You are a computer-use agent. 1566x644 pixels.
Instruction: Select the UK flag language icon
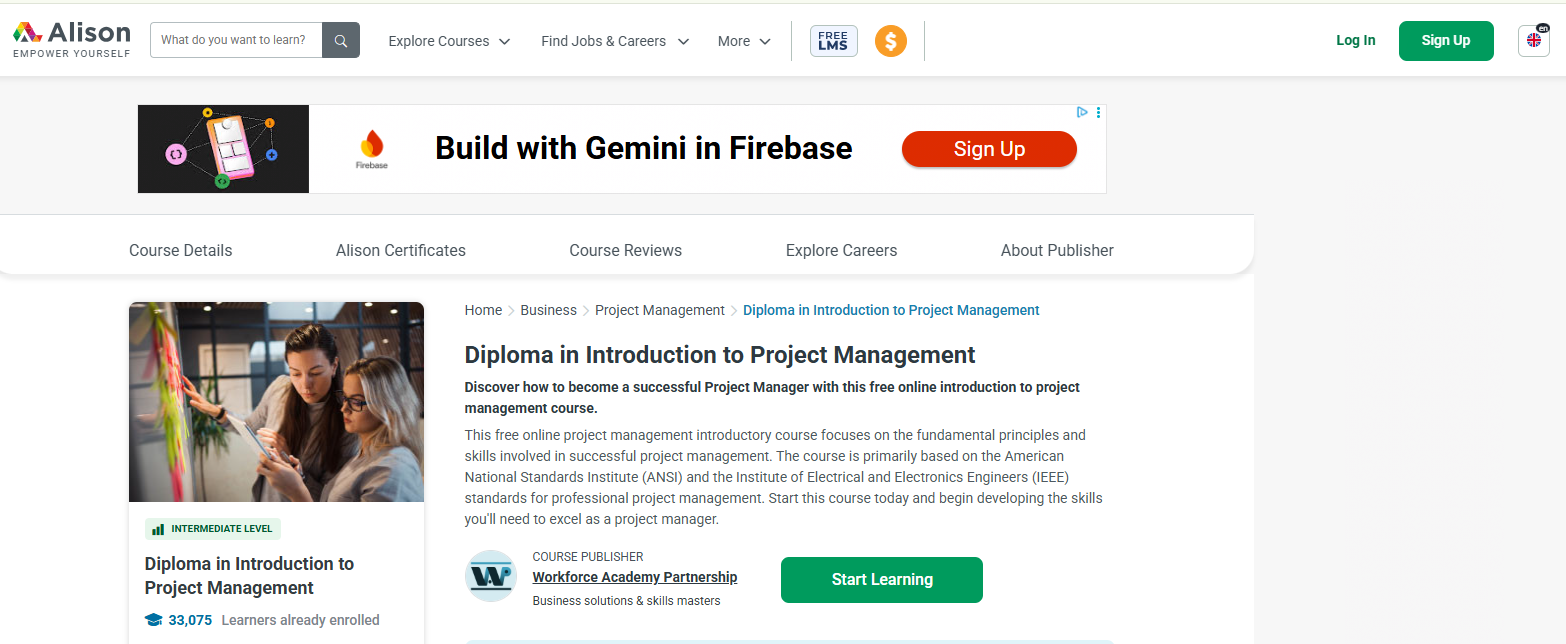(1533, 41)
